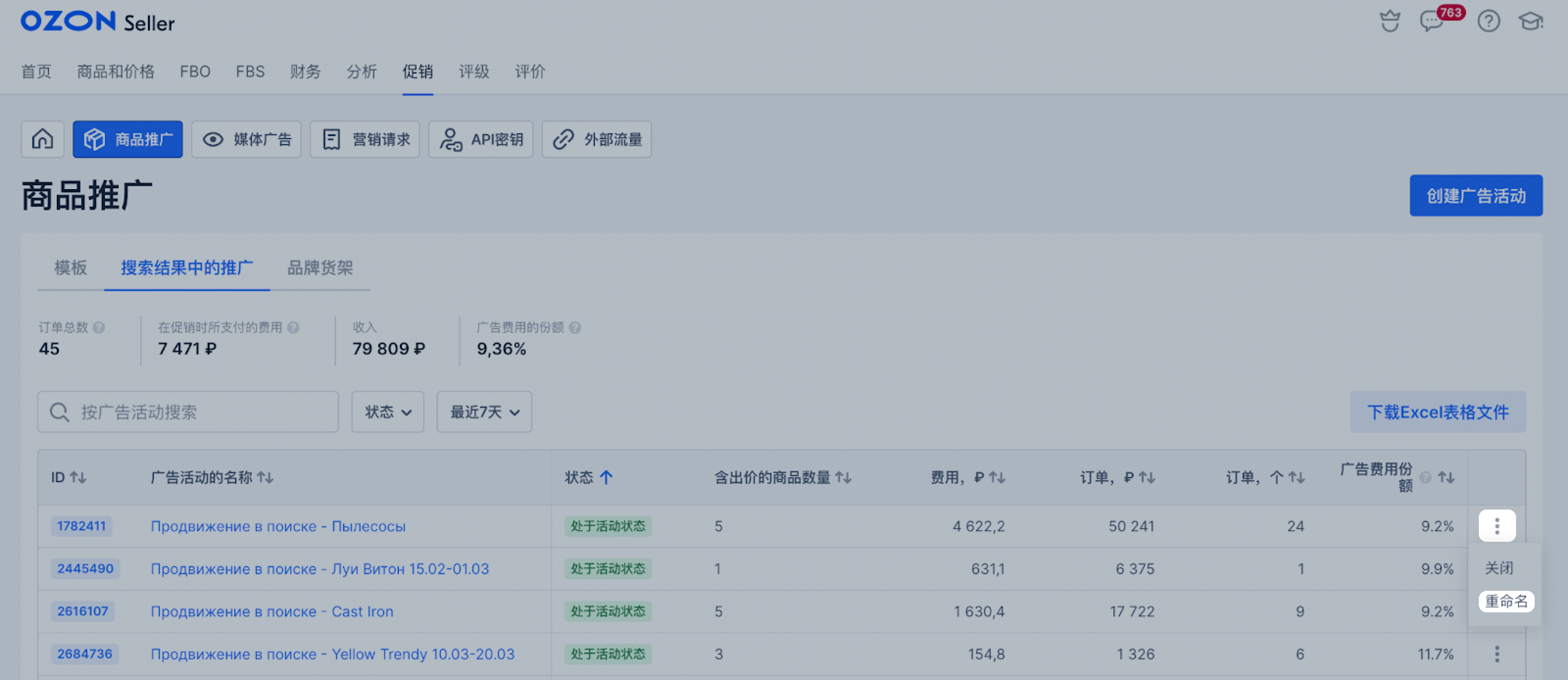
Task: Switch to the 品牌货架 tab
Action: [x=320, y=268]
